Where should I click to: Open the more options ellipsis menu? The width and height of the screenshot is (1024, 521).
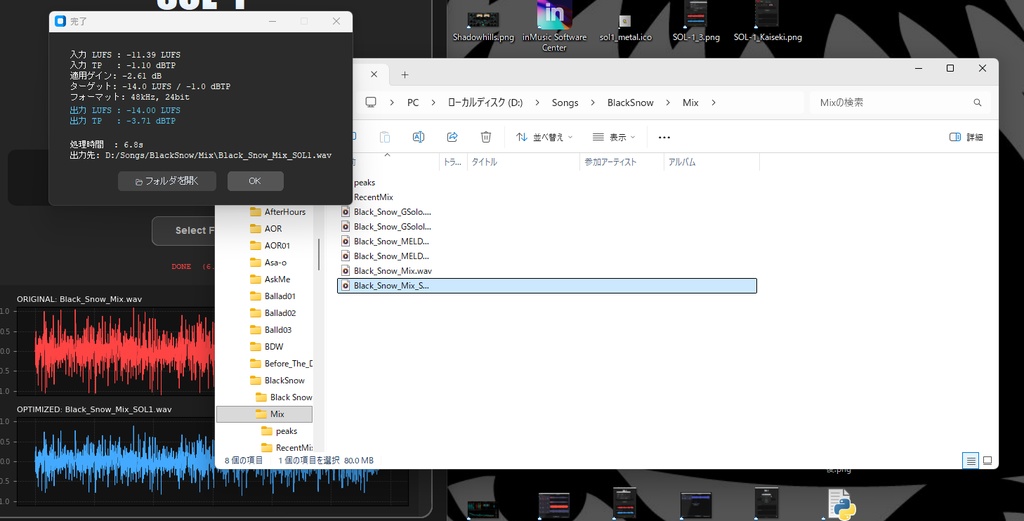(x=664, y=137)
